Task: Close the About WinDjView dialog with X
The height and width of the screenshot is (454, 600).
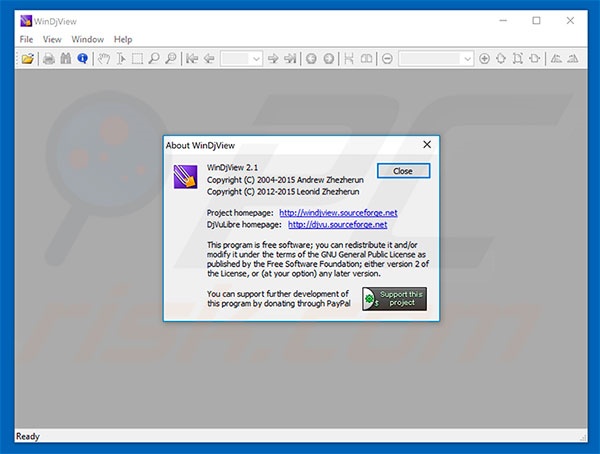Action: coord(427,145)
